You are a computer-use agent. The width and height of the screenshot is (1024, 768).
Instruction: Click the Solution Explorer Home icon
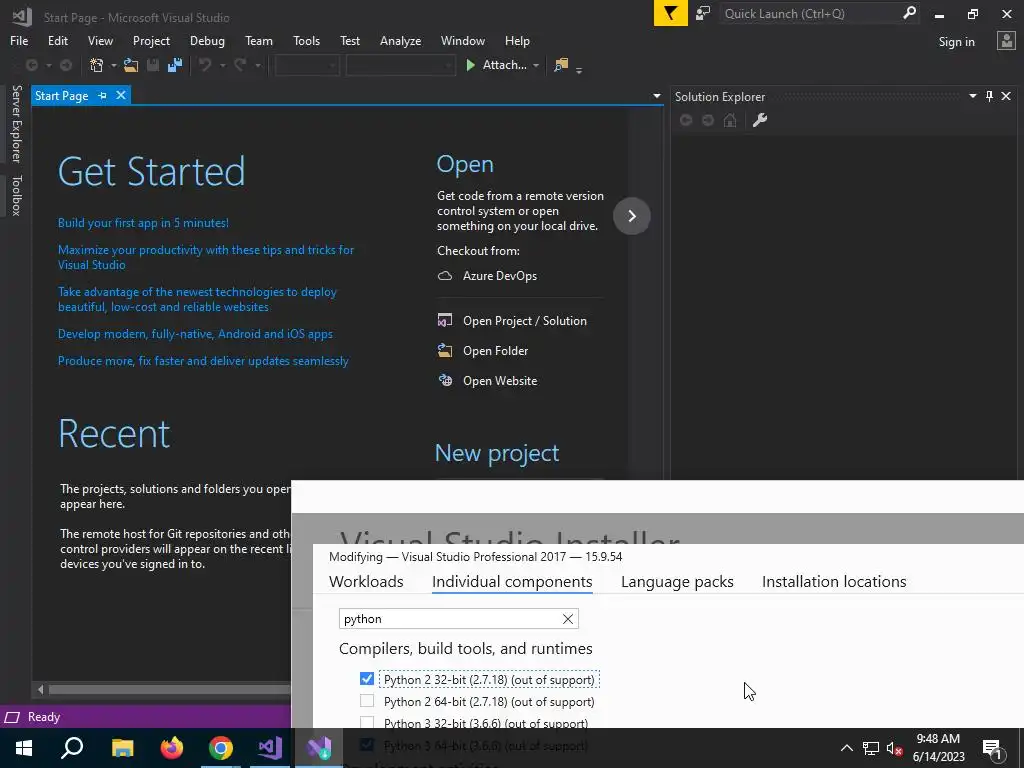click(730, 120)
